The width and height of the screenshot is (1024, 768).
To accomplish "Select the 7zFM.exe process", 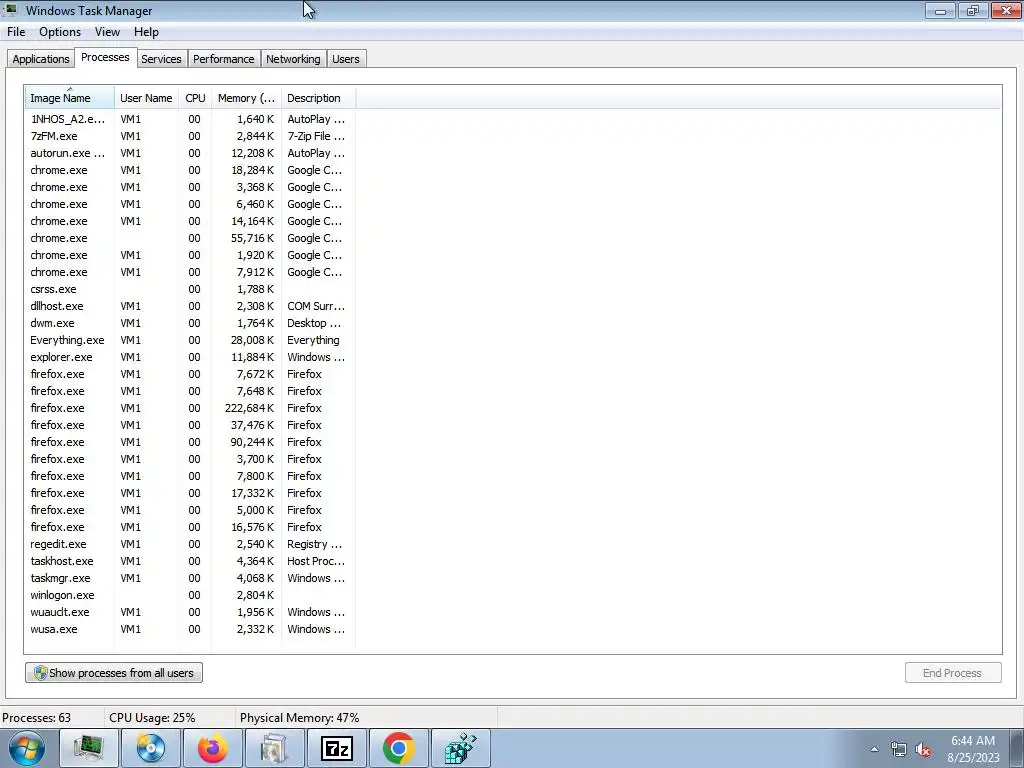I will tap(190, 136).
